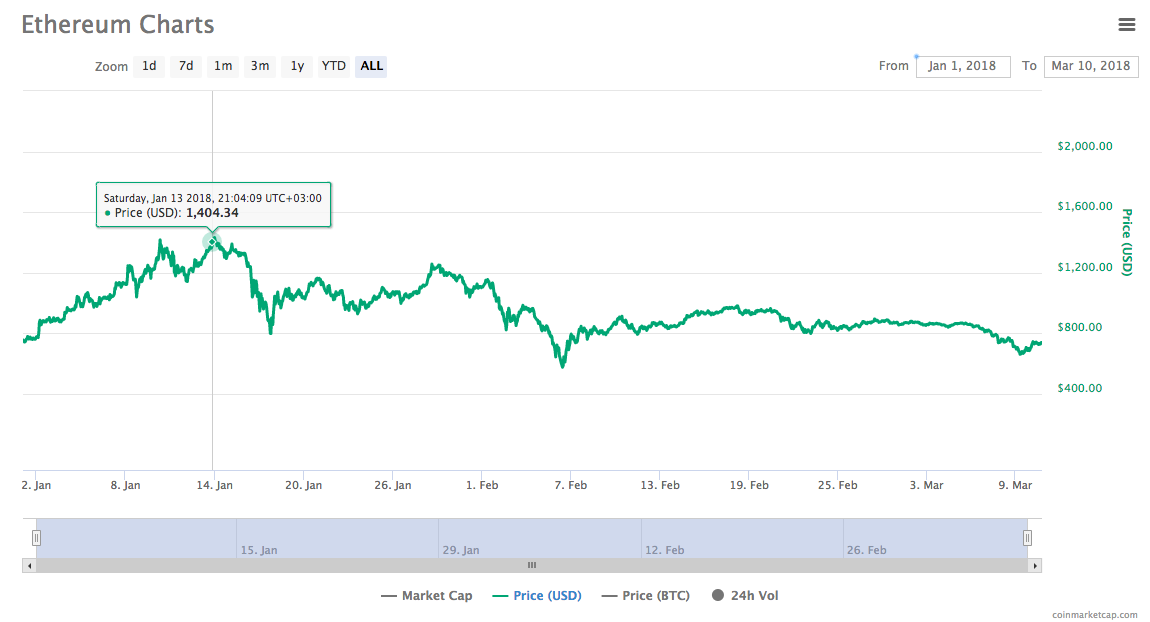Click the 24h Vol legend circle

717,595
